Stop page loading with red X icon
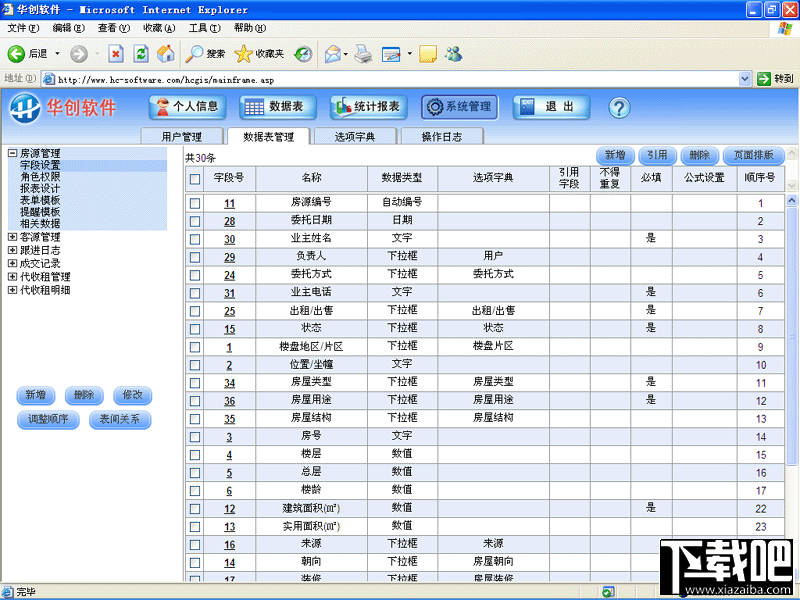Screen dimensions: 800x600 coord(116,54)
